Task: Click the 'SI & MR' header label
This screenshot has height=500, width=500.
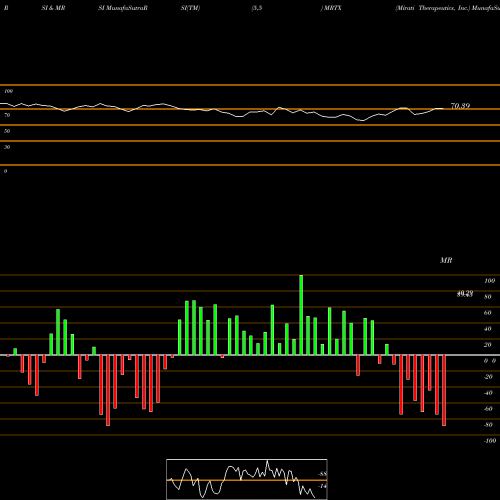Action: (x=53, y=8)
